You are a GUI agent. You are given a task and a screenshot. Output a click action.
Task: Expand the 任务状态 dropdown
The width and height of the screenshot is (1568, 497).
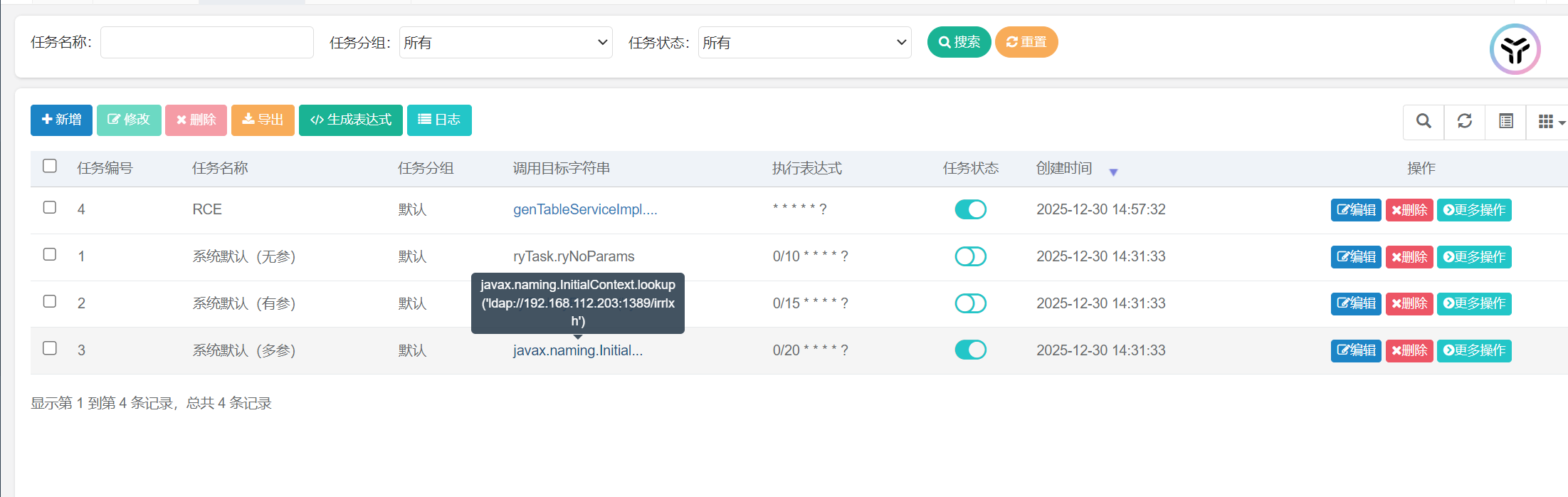(x=804, y=43)
